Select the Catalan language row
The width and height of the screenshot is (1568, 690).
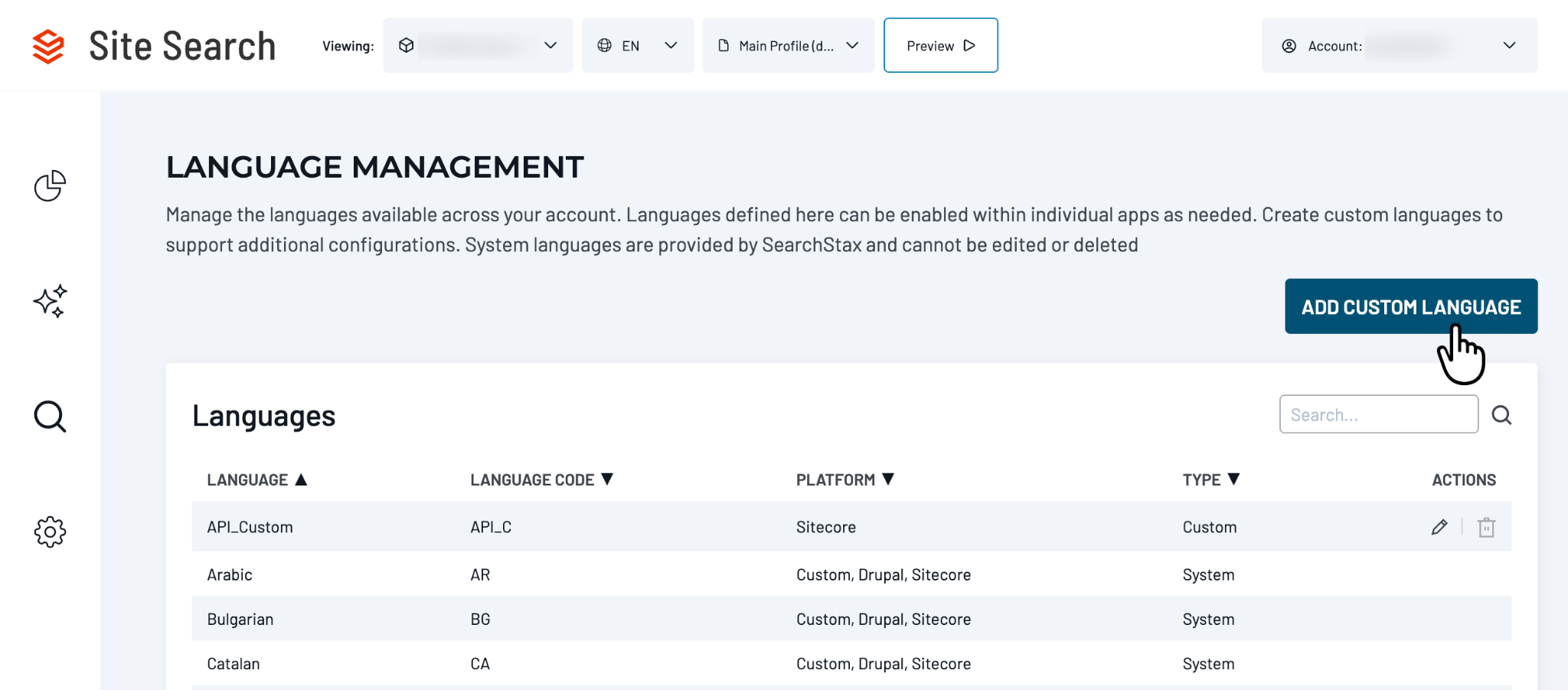pos(851,663)
